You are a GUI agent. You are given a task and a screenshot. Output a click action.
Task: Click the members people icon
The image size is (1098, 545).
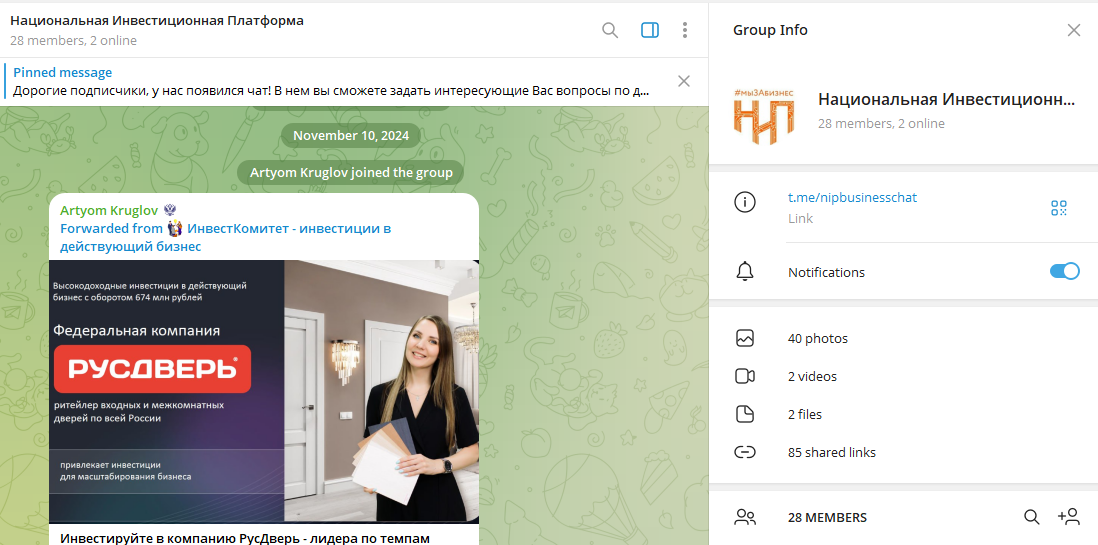745,517
